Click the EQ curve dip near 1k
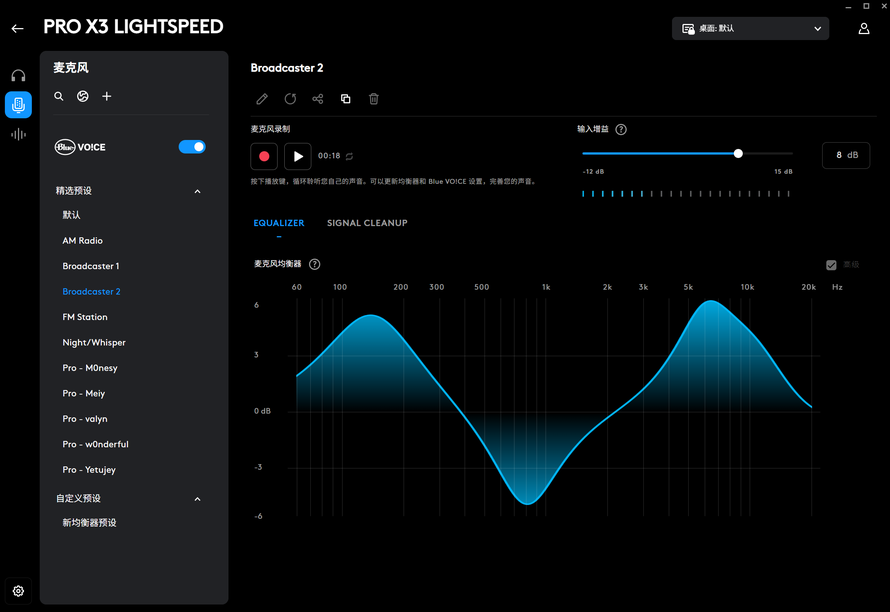The height and width of the screenshot is (612, 890). click(x=527, y=503)
